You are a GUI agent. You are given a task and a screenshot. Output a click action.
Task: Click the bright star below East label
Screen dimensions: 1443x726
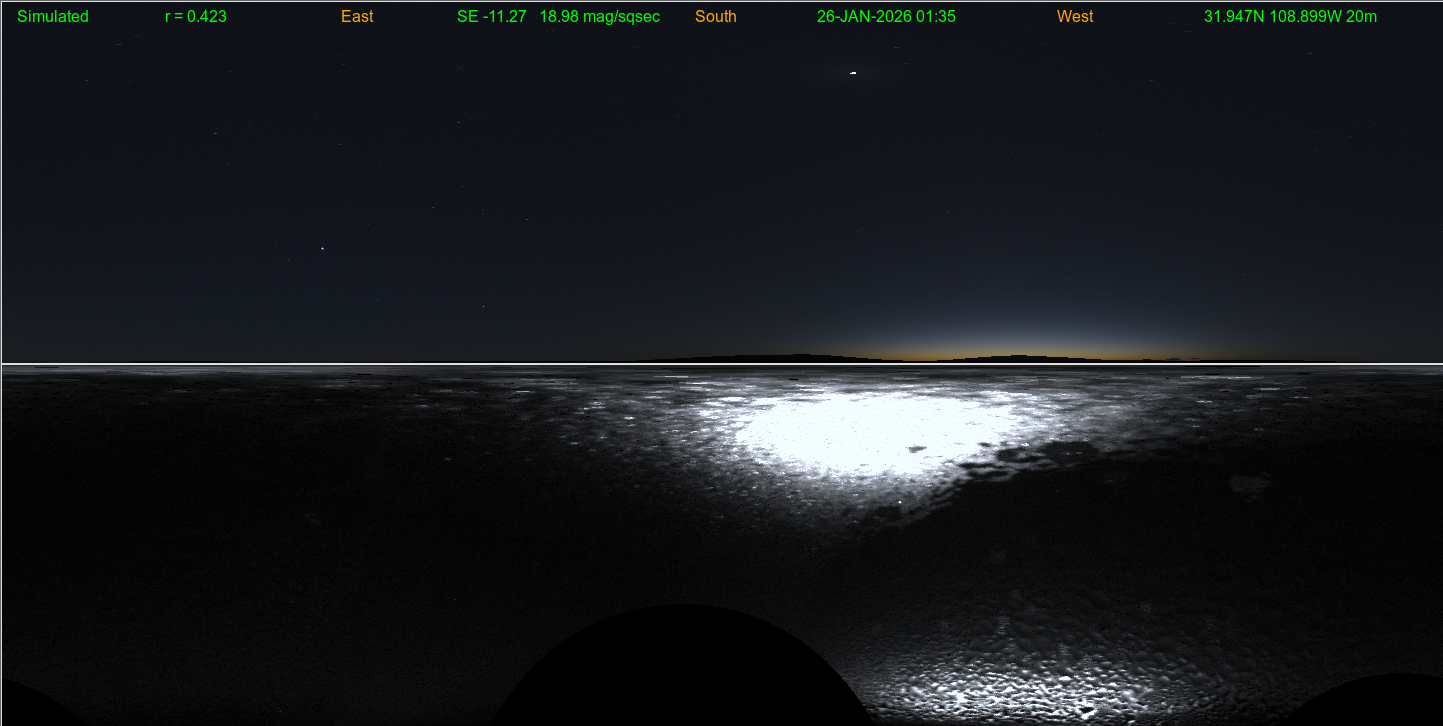tap(322, 248)
